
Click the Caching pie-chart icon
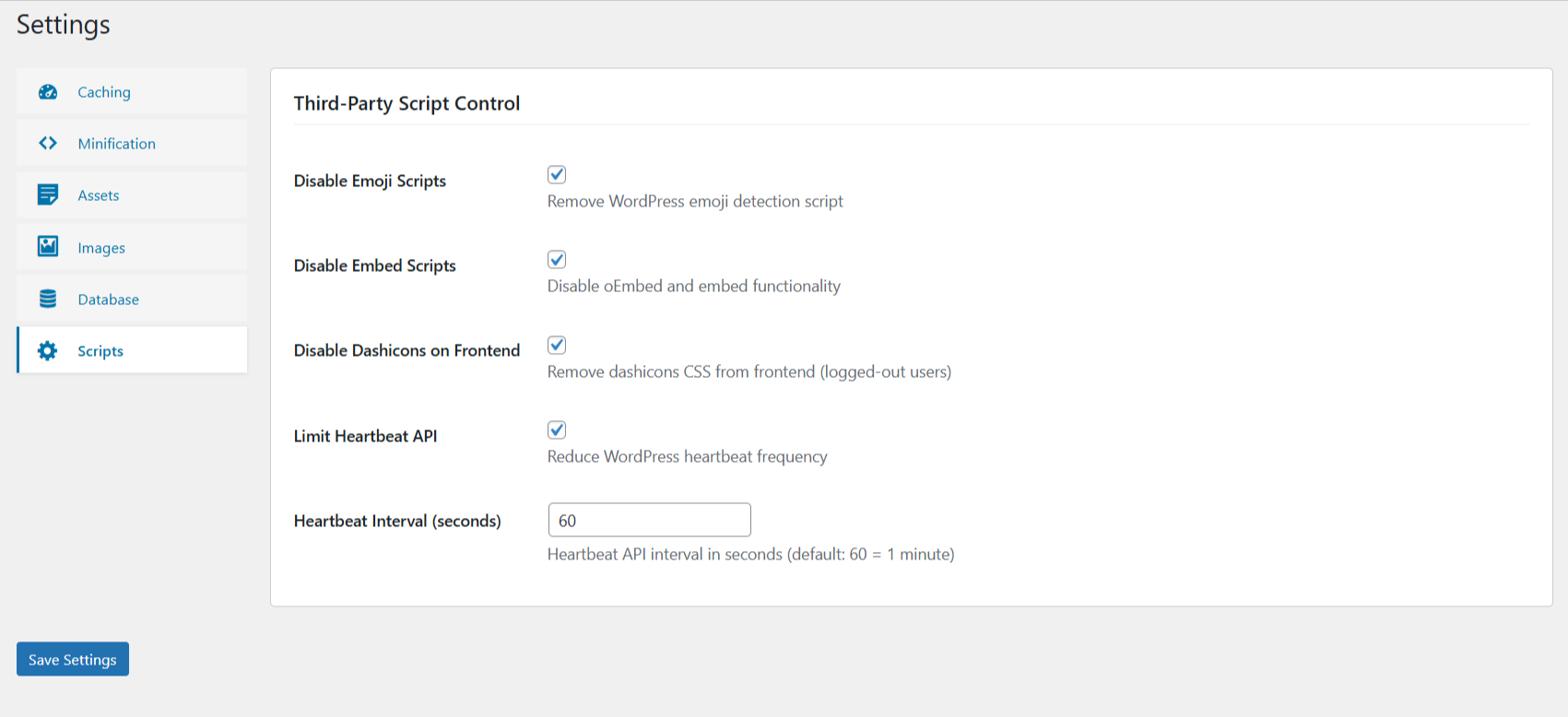pyautogui.click(x=47, y=92)
